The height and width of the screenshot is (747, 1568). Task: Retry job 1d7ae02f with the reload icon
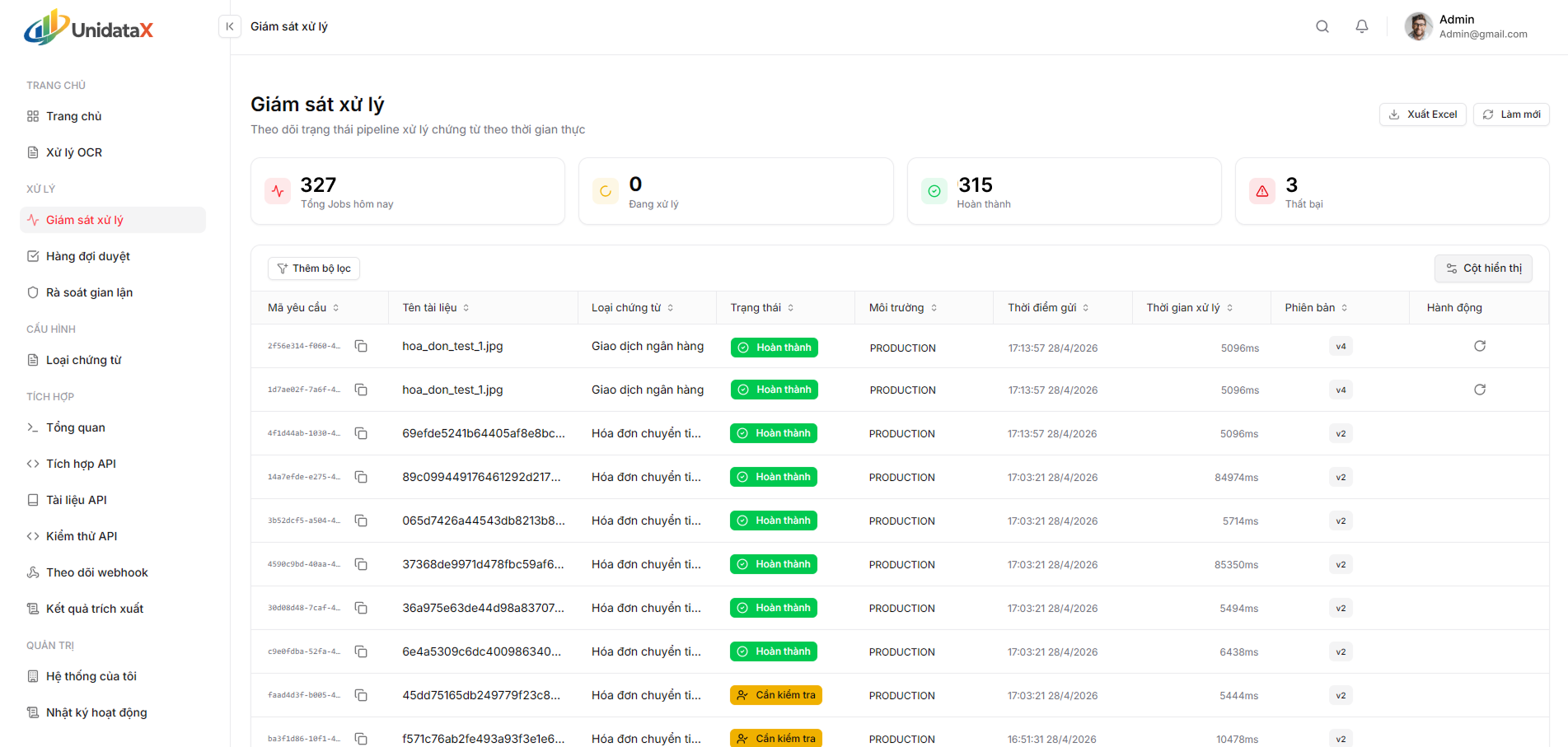pos(1480,390)
